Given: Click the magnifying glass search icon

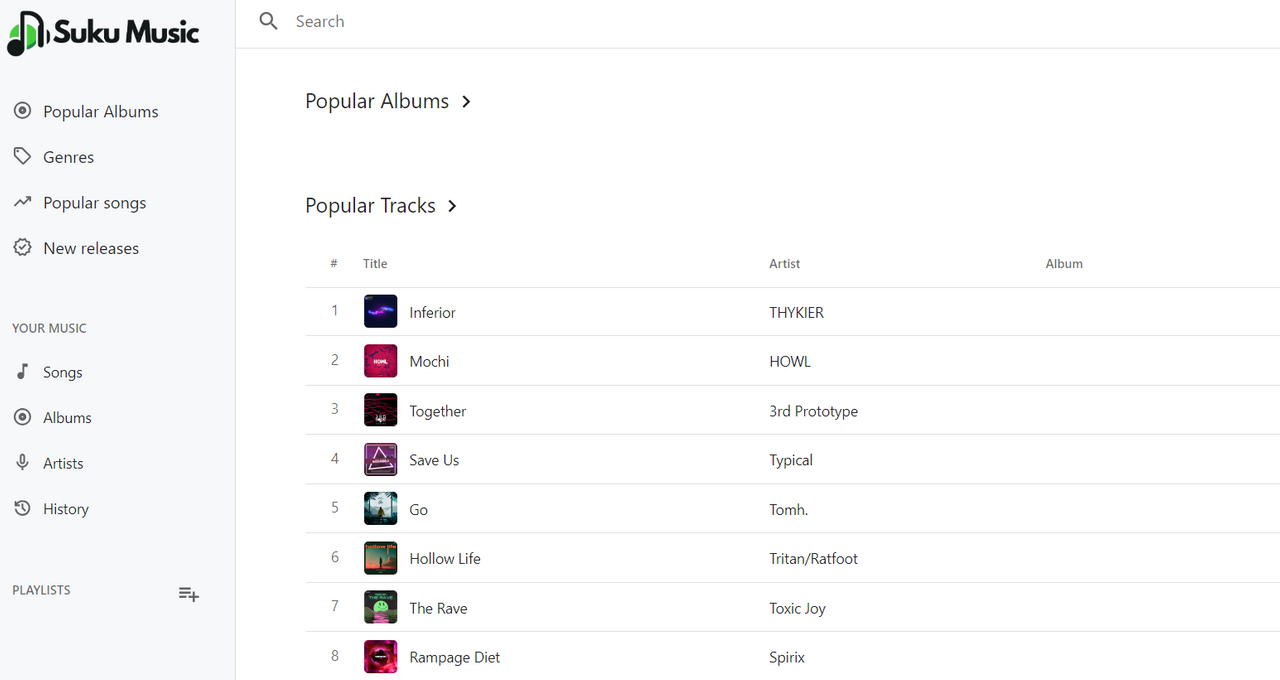Looking at the screenshot, I should (268, 21).
